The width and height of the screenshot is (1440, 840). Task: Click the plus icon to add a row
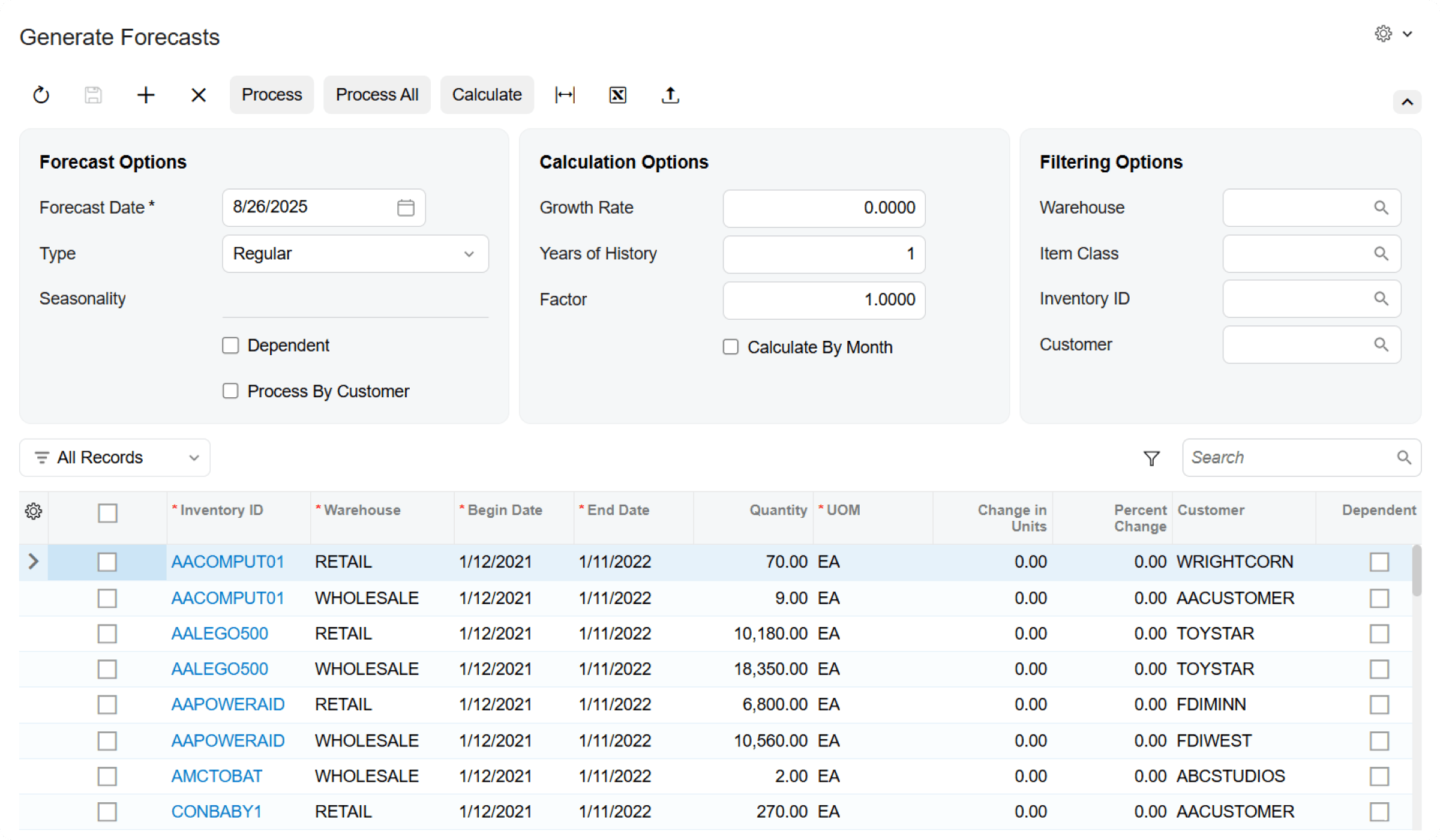[146, 95]
